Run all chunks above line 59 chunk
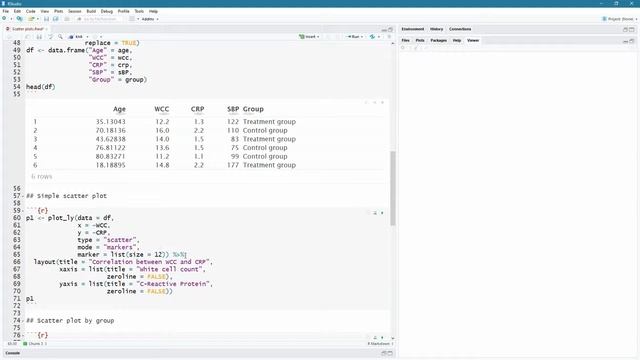 (375, 213)
